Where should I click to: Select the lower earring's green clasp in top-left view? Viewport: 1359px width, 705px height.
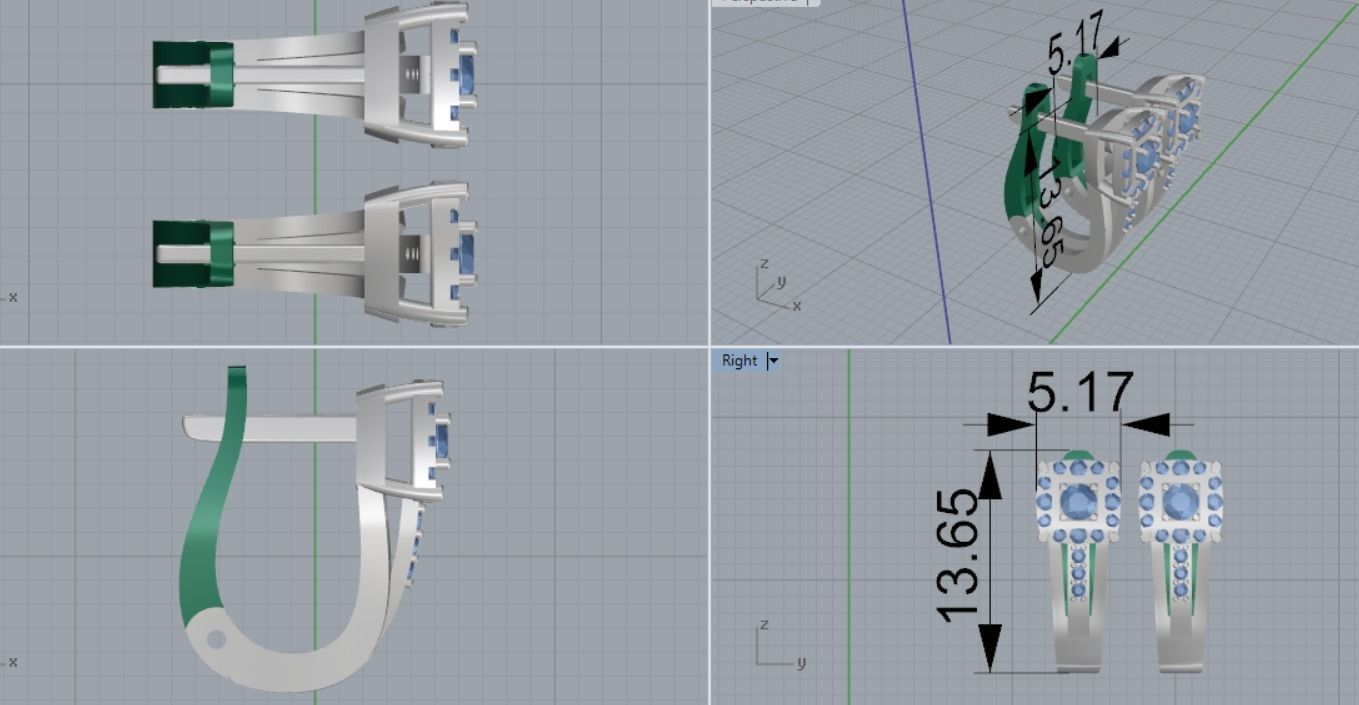192,253
